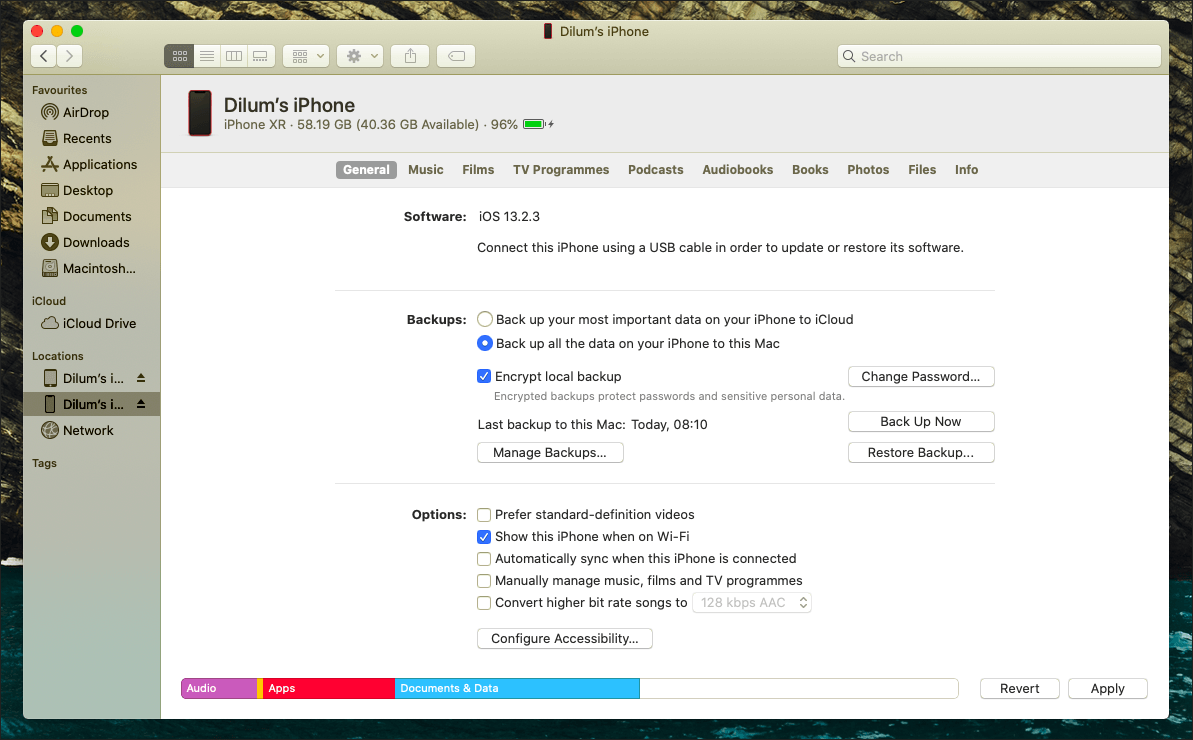The width and height of the screenshot is (1193, 740).
Task: Click the red iPhone device image
Action: click(x=200, y=113)
